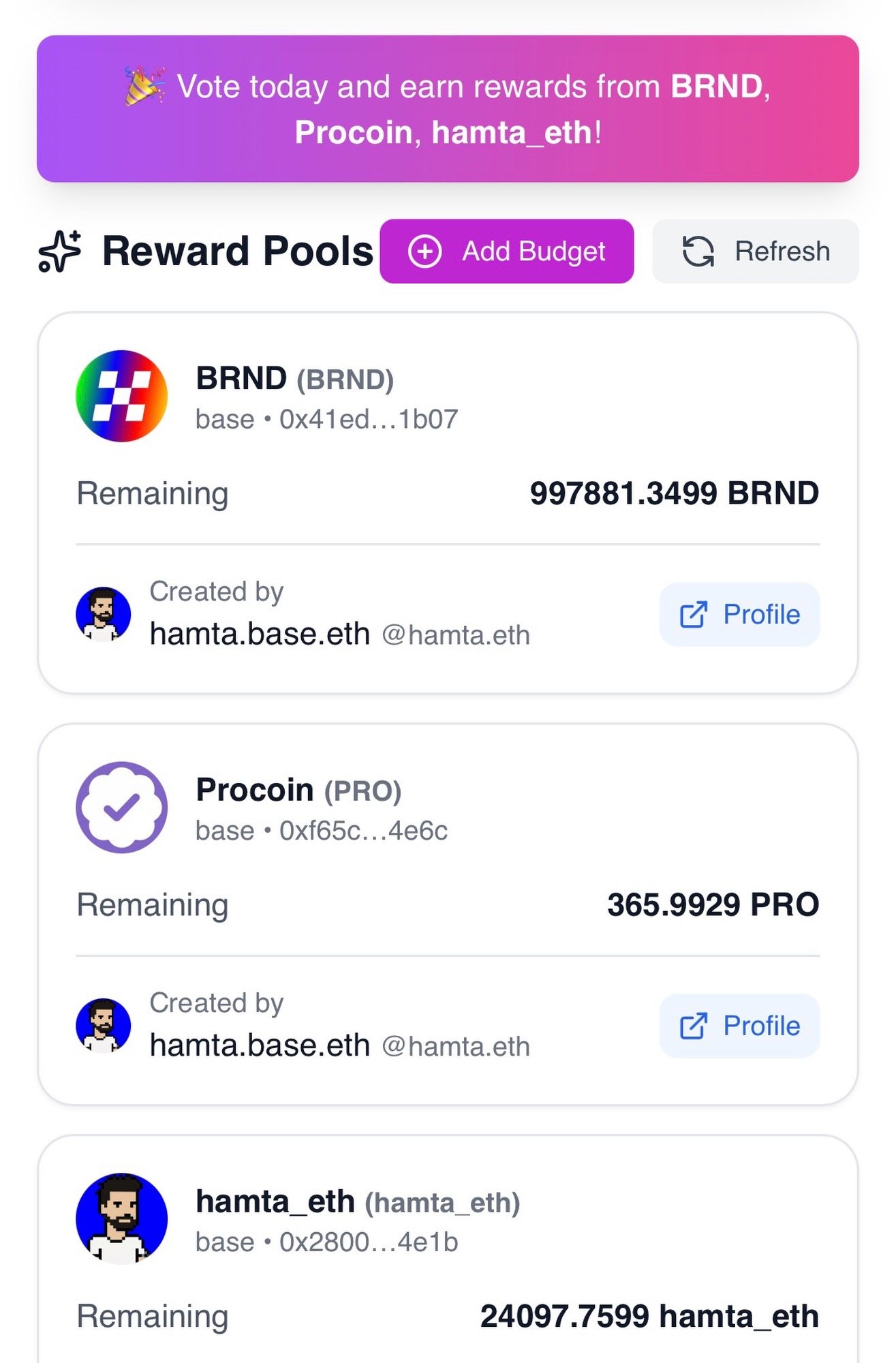
Task: Click the Procoin purple checkmark badge icon
Action: 122,807
